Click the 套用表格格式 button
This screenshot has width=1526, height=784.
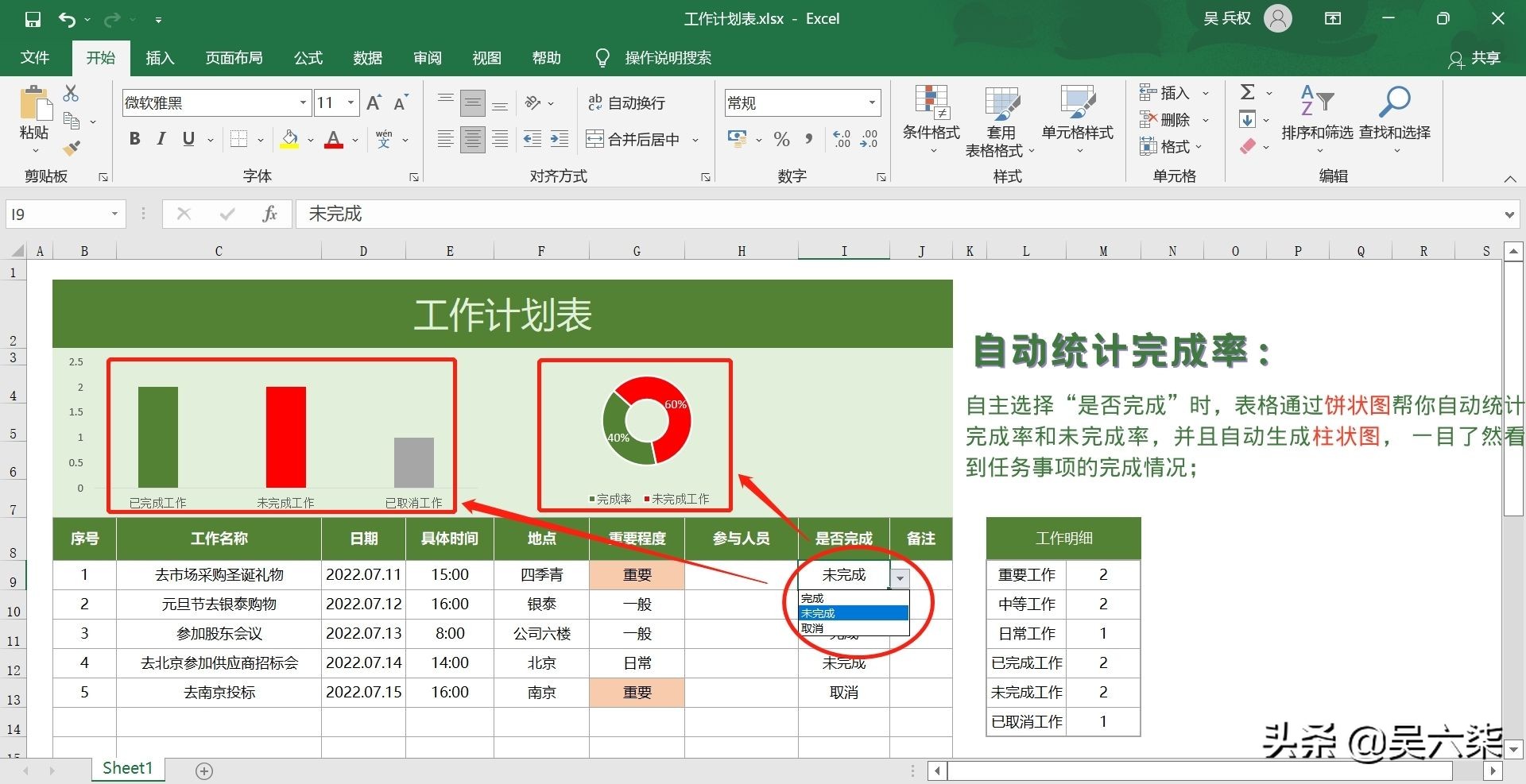pos(1001,121)
